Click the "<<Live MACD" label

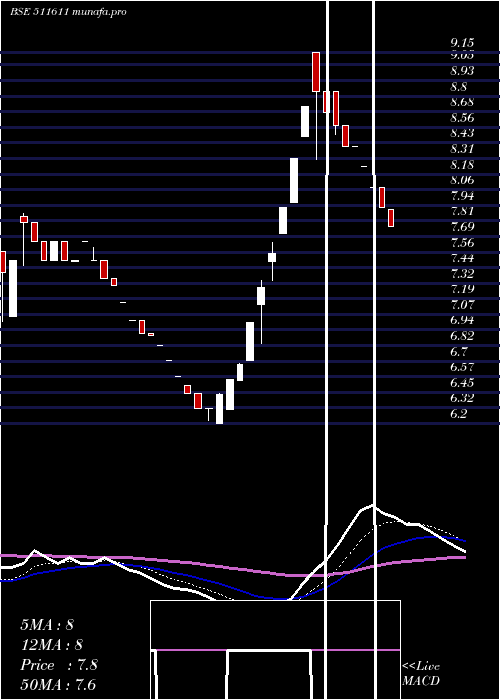pyautogui.click(x=421, y=674)
